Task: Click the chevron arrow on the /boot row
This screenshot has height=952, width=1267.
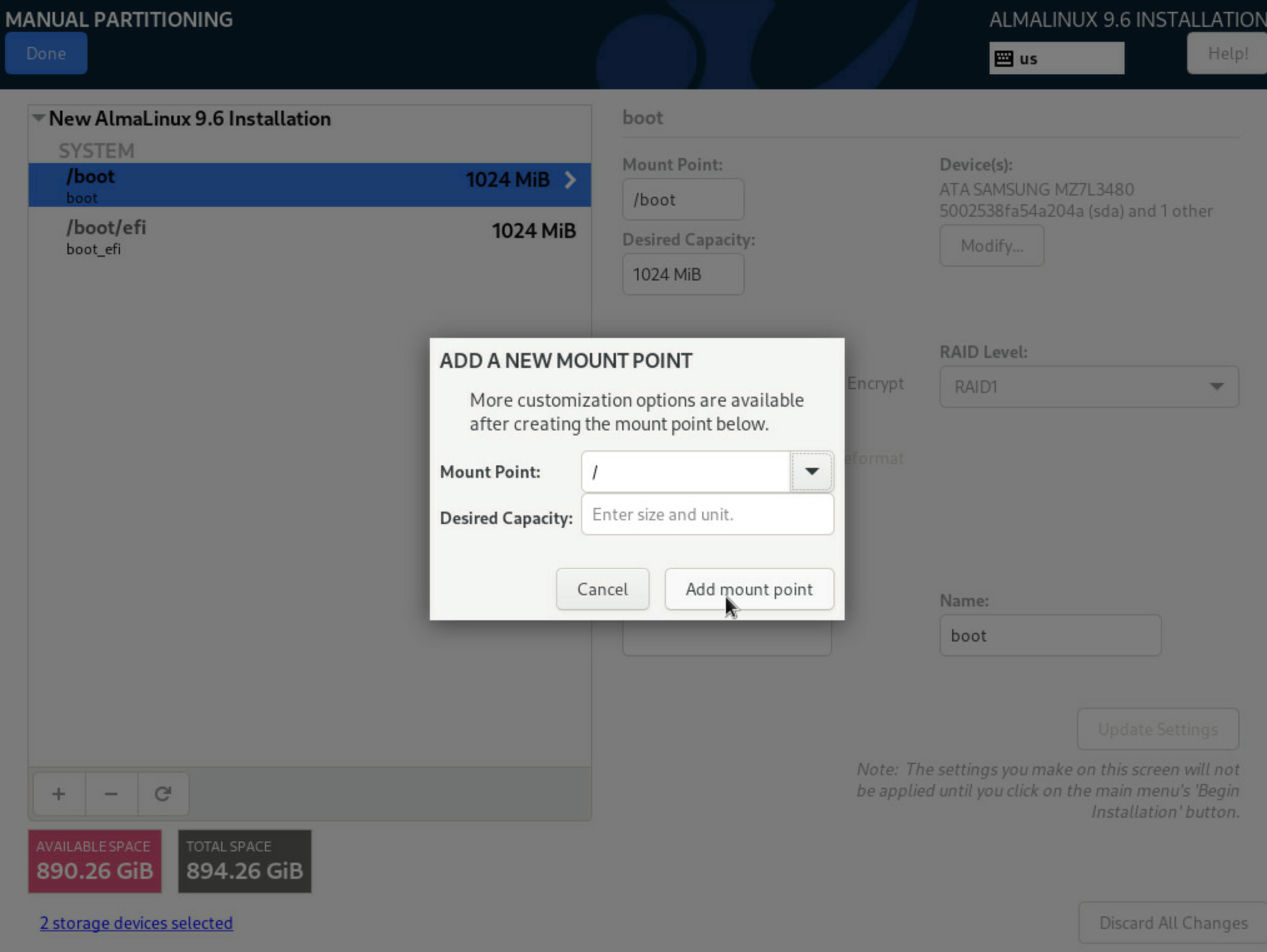Action: tap(570, 180)
